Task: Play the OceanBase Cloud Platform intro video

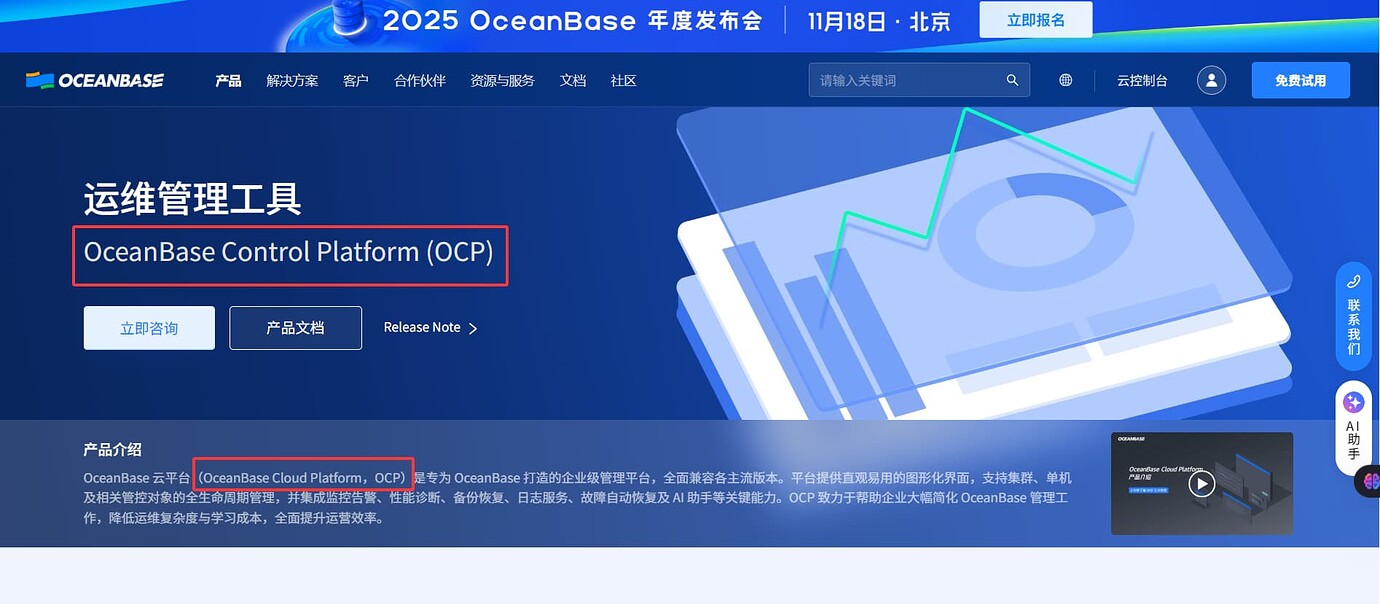Action: 1201,483
